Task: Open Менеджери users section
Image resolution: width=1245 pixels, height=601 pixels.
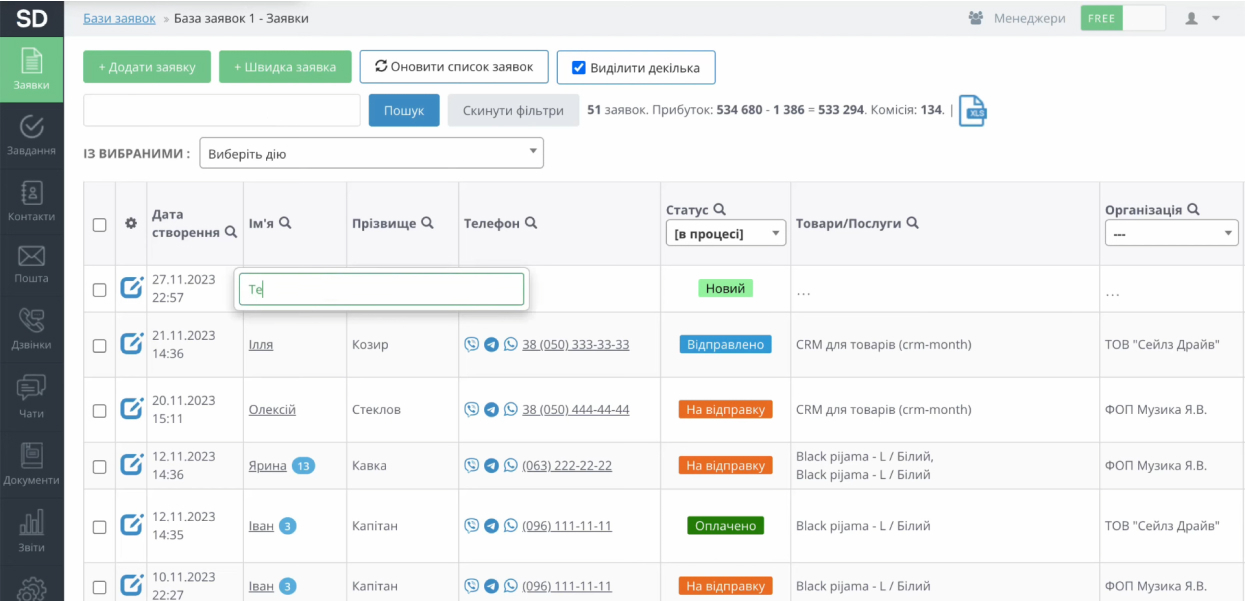Action: pos(1017,18)
